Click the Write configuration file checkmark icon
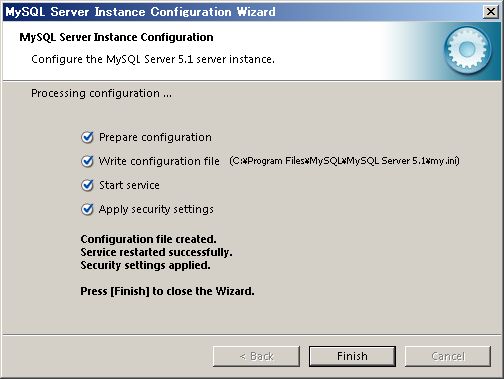504x379 pixels. (x=87, y=161)
